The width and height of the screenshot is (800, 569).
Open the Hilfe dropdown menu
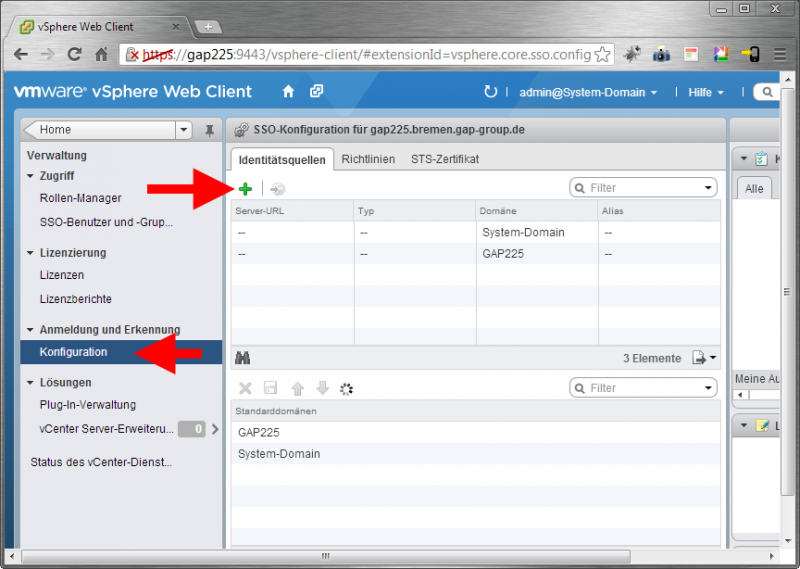tap(706, 92)
